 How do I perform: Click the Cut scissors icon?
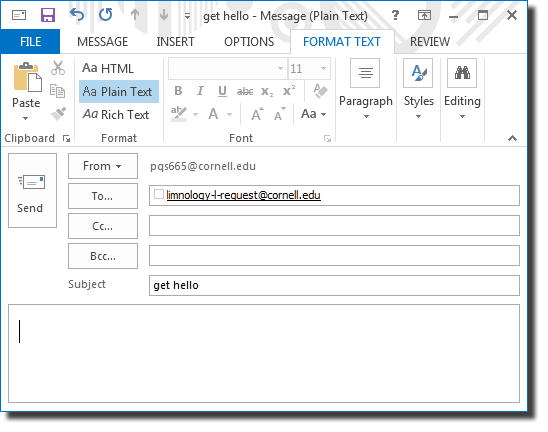click(58, 68)
